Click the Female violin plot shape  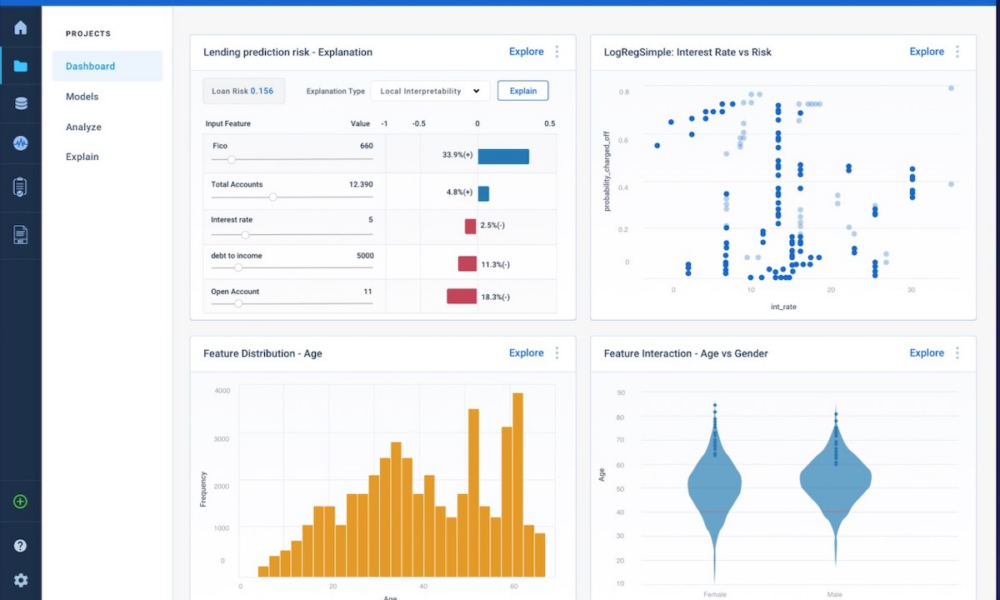(714, 487)
